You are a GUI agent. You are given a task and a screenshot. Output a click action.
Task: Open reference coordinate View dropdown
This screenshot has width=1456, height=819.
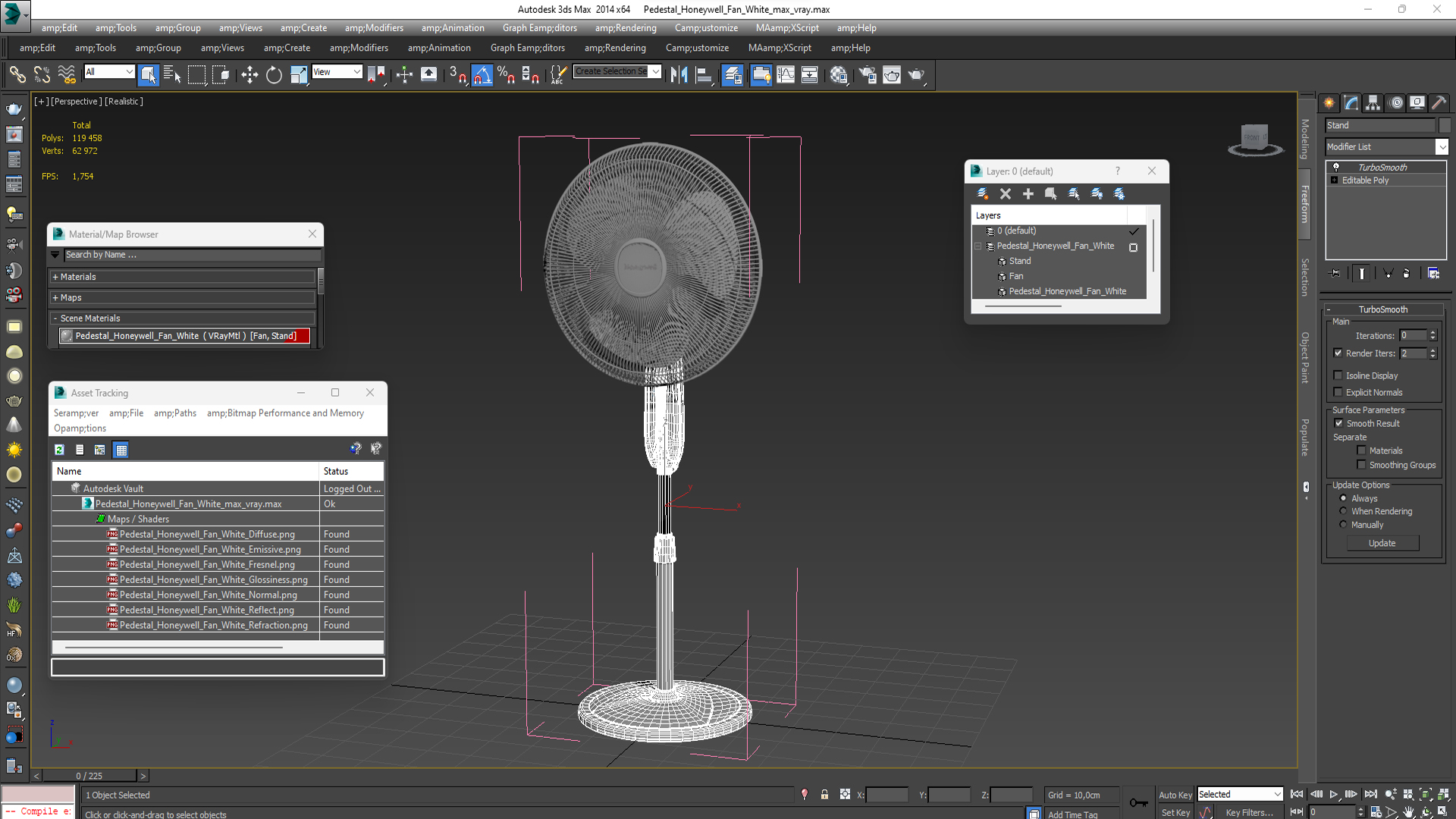(337, 72)
